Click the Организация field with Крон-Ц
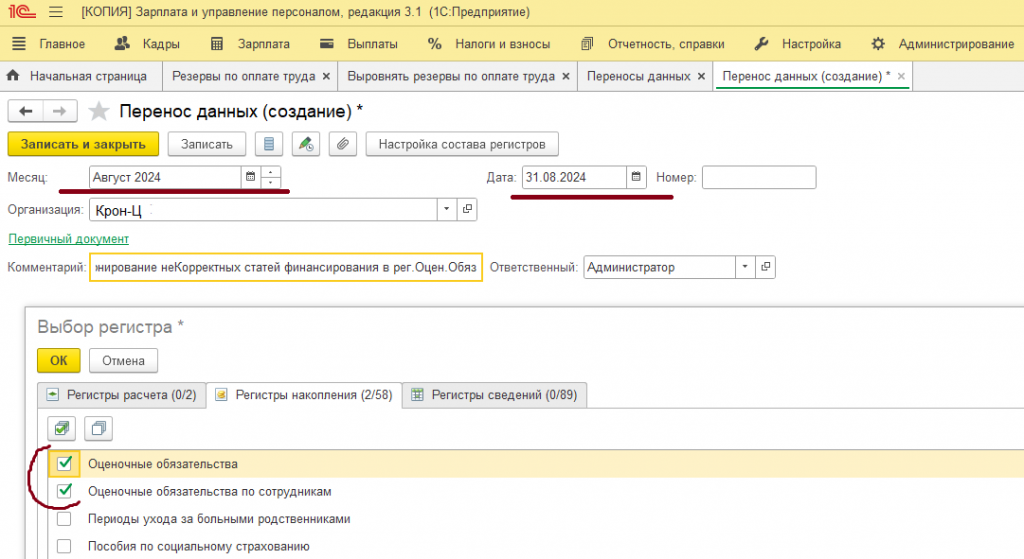Screen dimensions: 1024x559 (263, 210)
